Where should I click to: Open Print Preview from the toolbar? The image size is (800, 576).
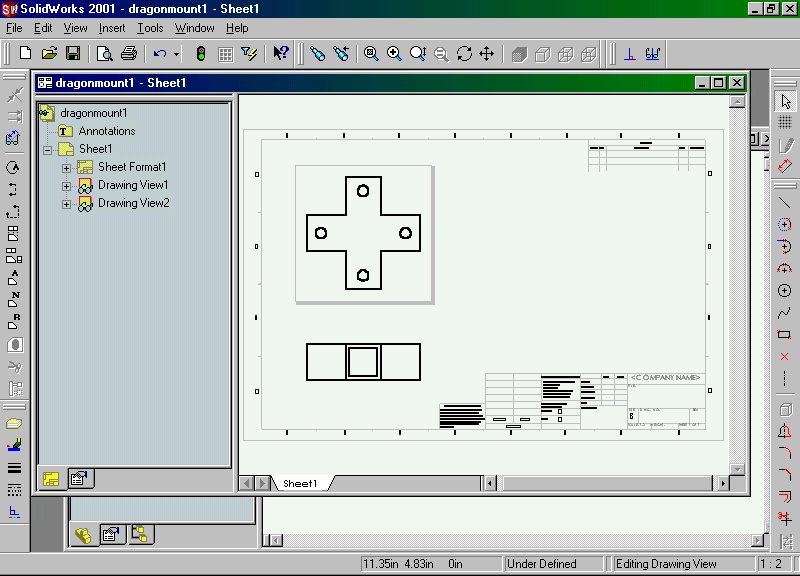tap(105, 53)
